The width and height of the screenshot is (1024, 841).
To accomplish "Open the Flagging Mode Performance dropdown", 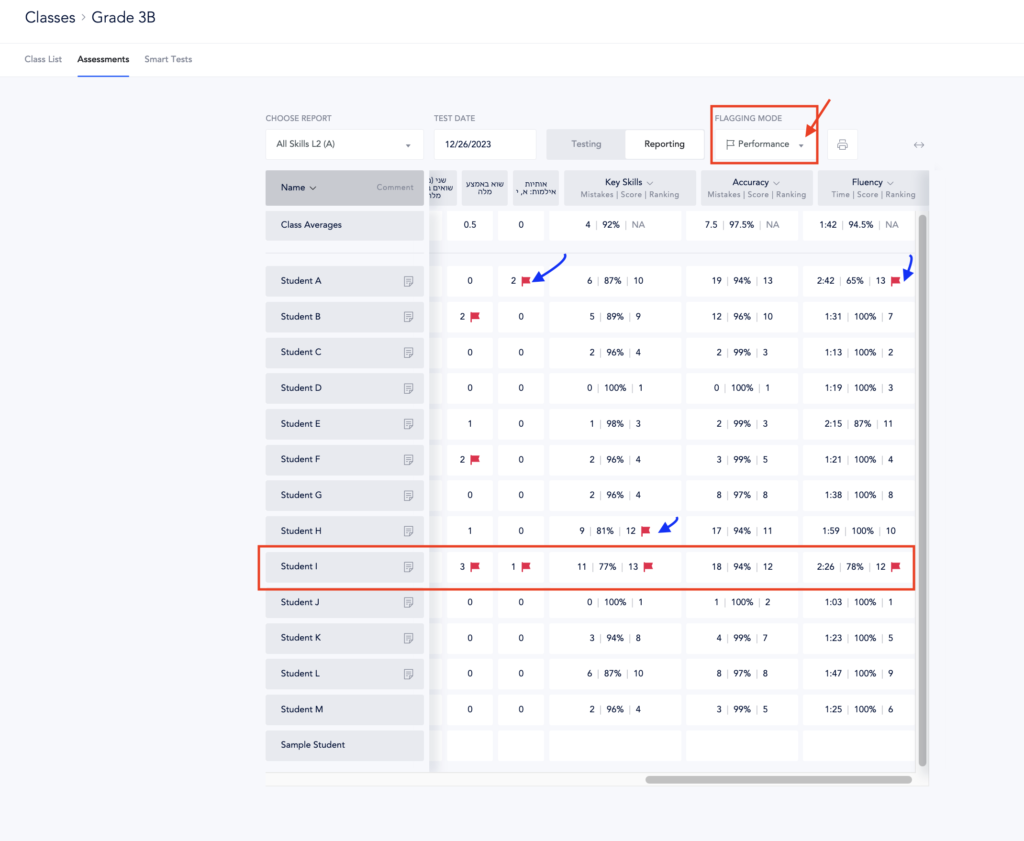I will tap(764, 144).
